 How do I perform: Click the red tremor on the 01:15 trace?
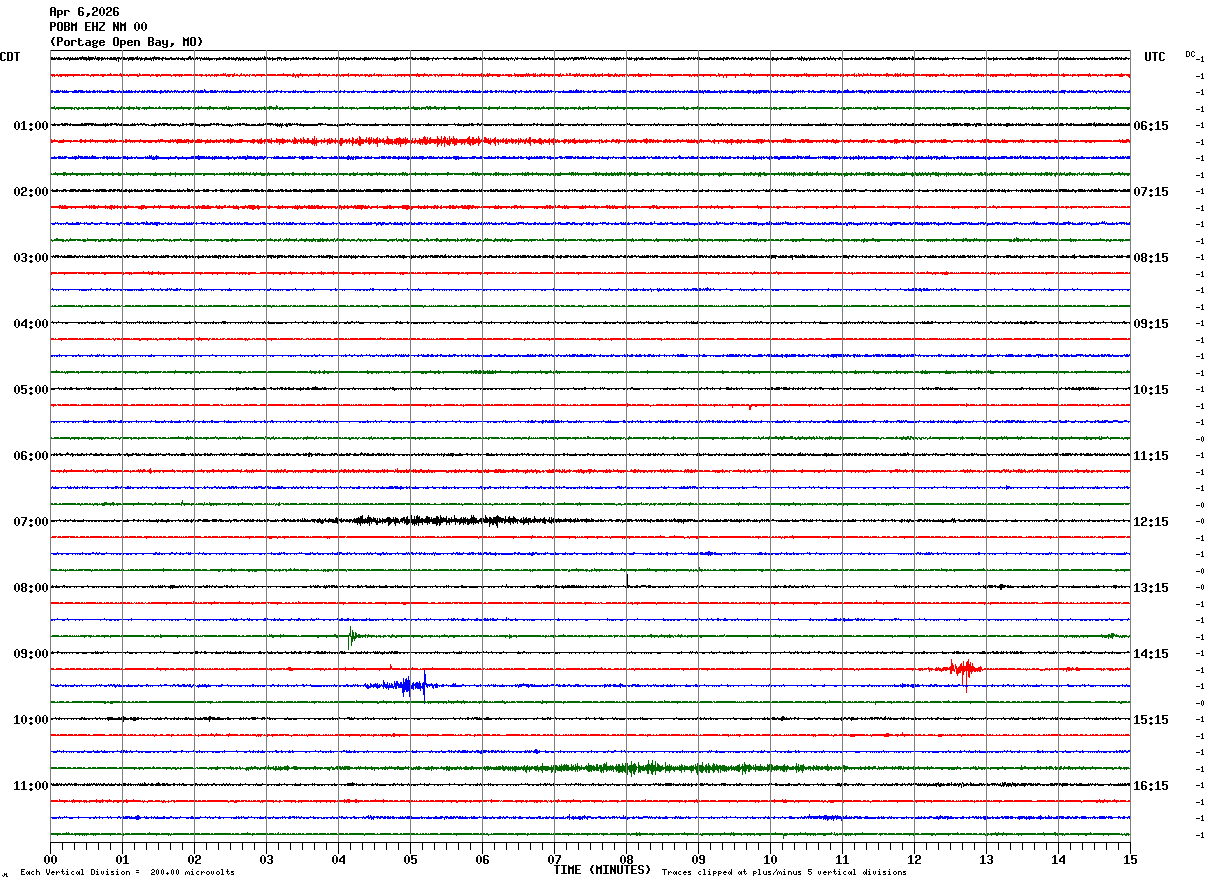coord(420,141)
